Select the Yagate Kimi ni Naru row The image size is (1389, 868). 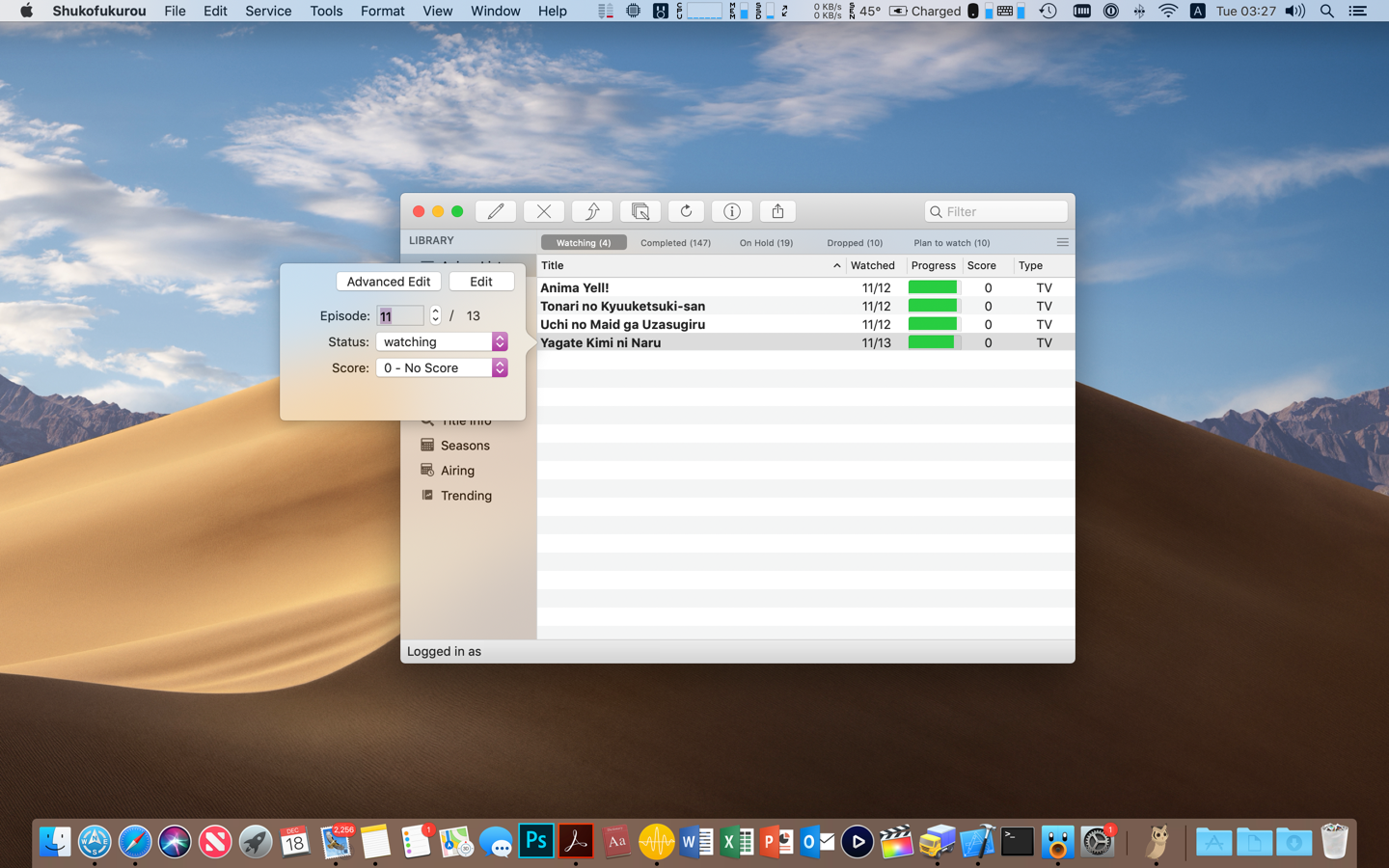pyautogui.click(x=805, y=342)
